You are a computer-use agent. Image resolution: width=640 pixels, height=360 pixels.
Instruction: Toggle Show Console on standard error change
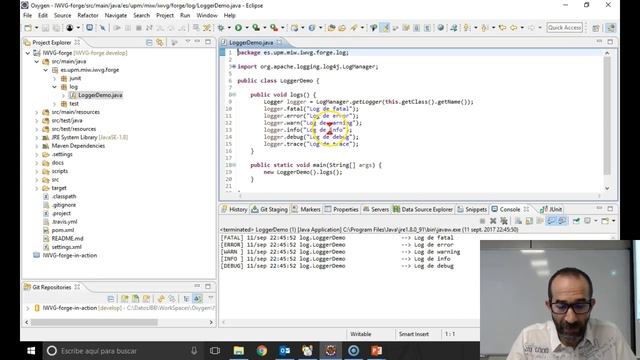(x=562, y=221)
